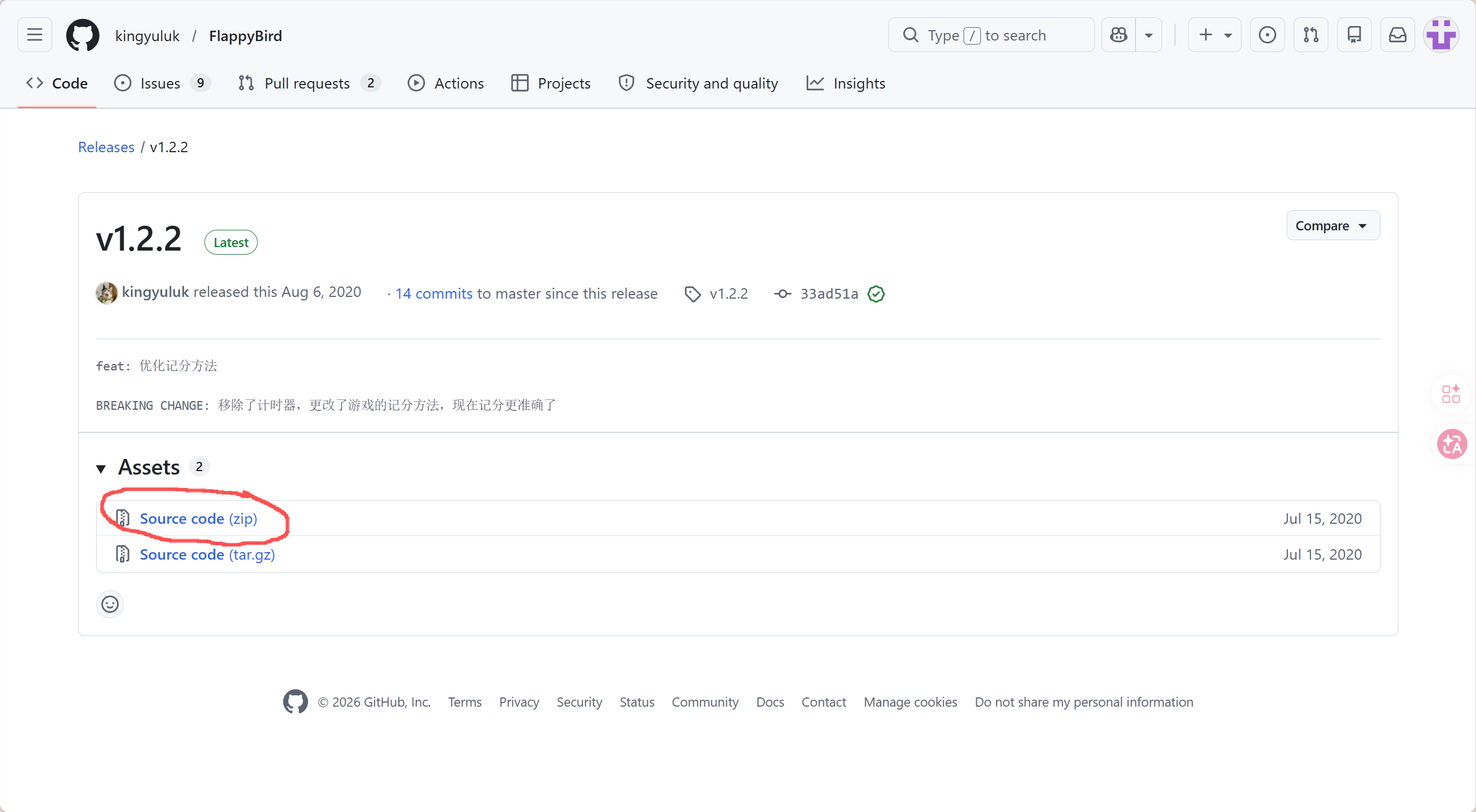Go to GitHub home via Octocat logo
The width and height of the screenshot is (1476, 812).
83,35
